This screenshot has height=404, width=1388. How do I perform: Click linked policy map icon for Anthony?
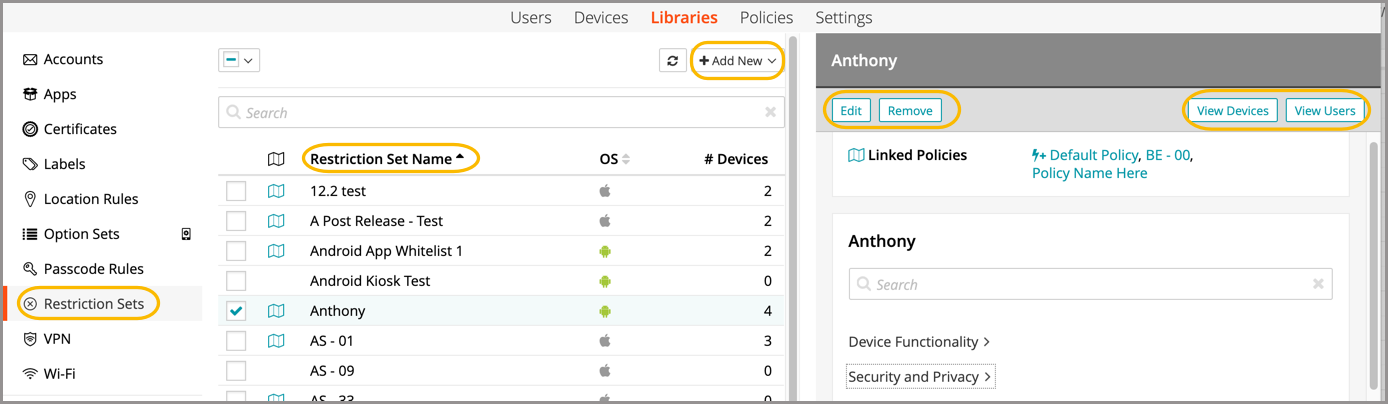tap(276, 311)
